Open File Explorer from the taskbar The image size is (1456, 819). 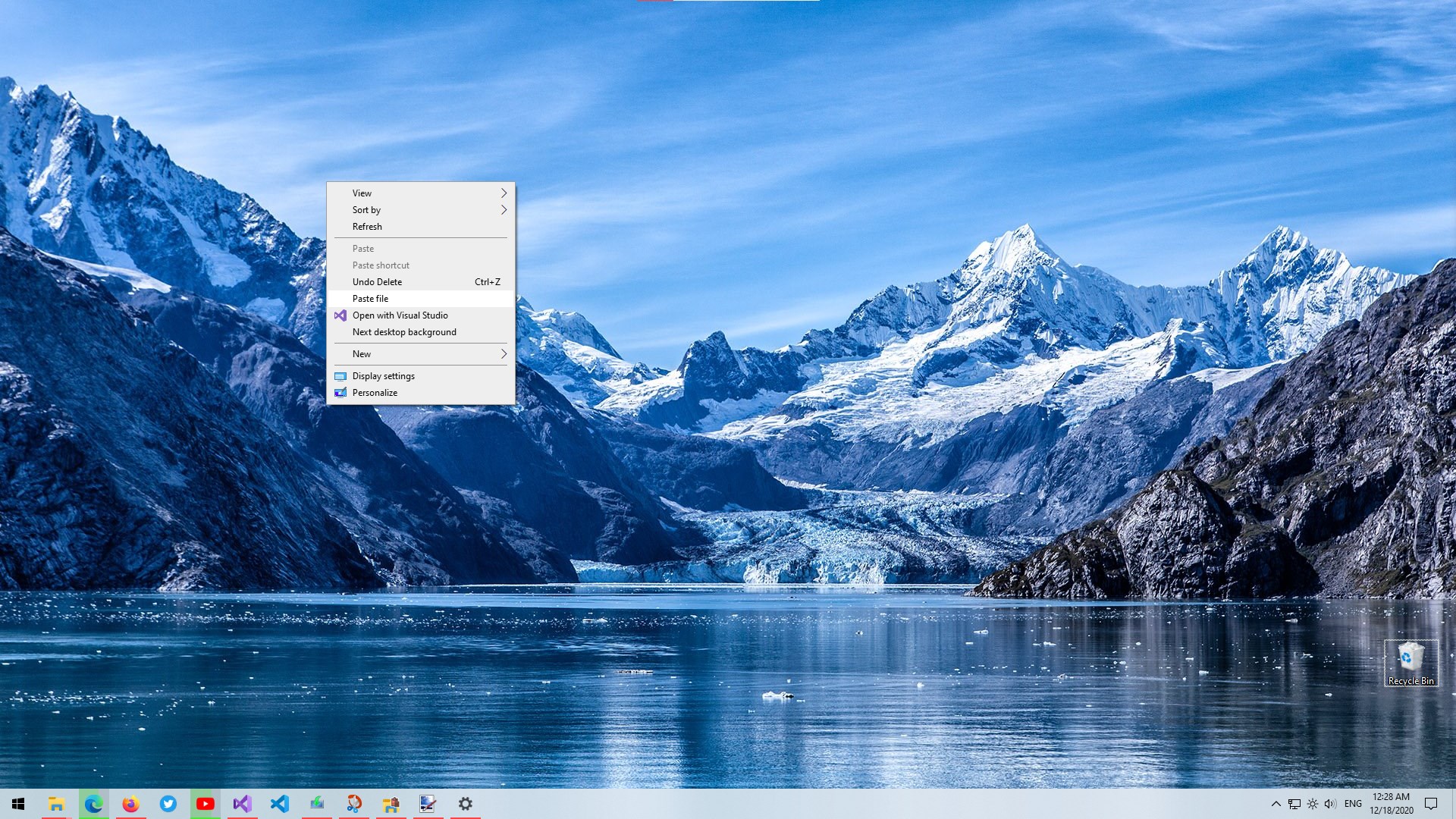coord(56,804)
